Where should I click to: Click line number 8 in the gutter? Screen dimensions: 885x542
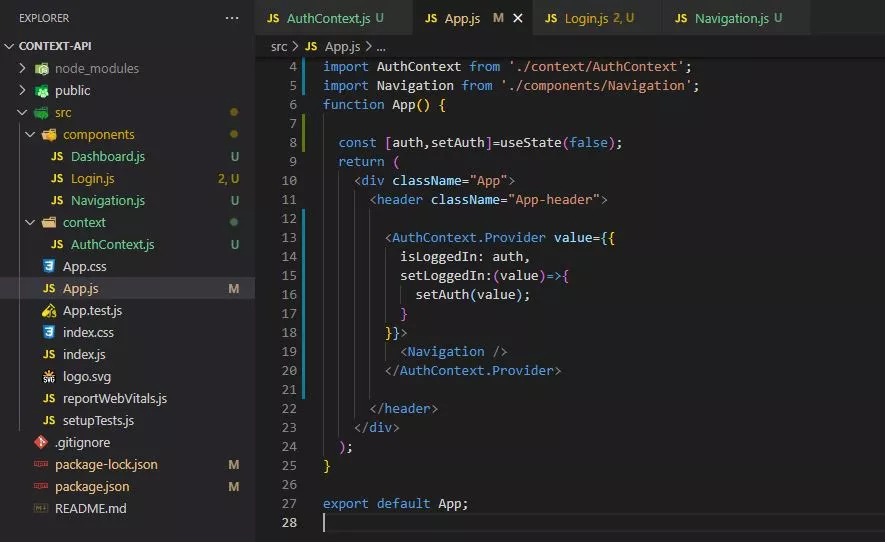293,142
